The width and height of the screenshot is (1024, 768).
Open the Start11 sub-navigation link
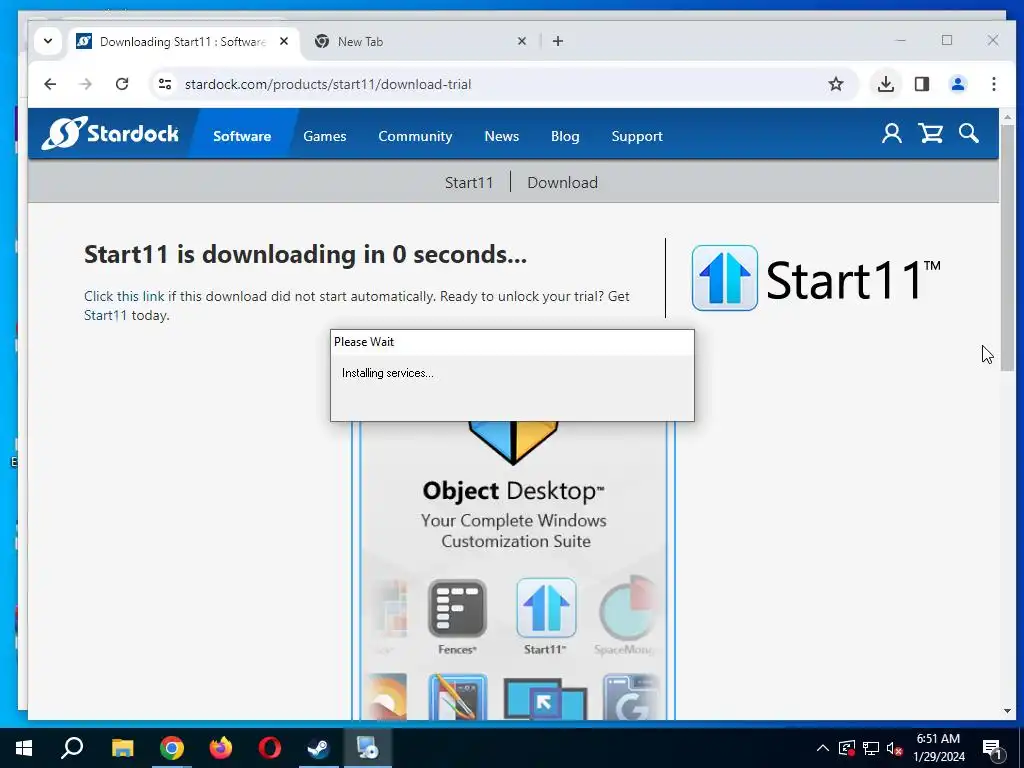tap(469, 182)
